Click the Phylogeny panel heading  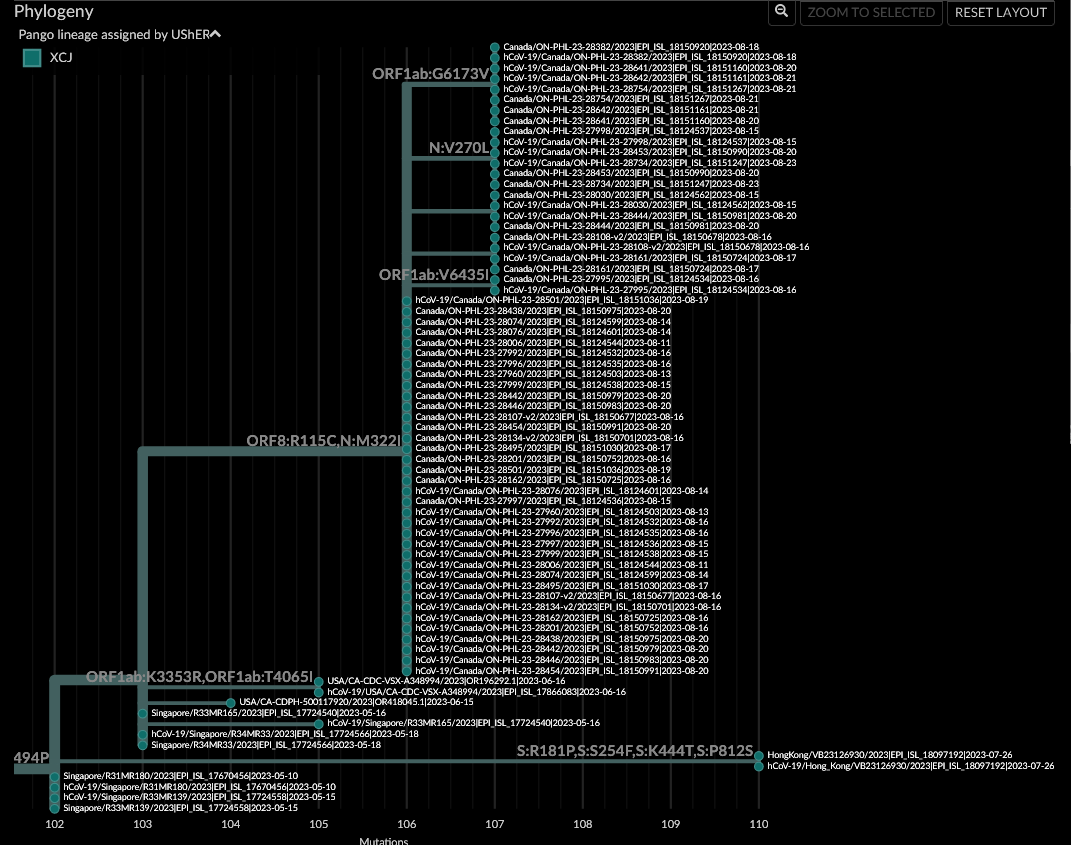[54, 12]
